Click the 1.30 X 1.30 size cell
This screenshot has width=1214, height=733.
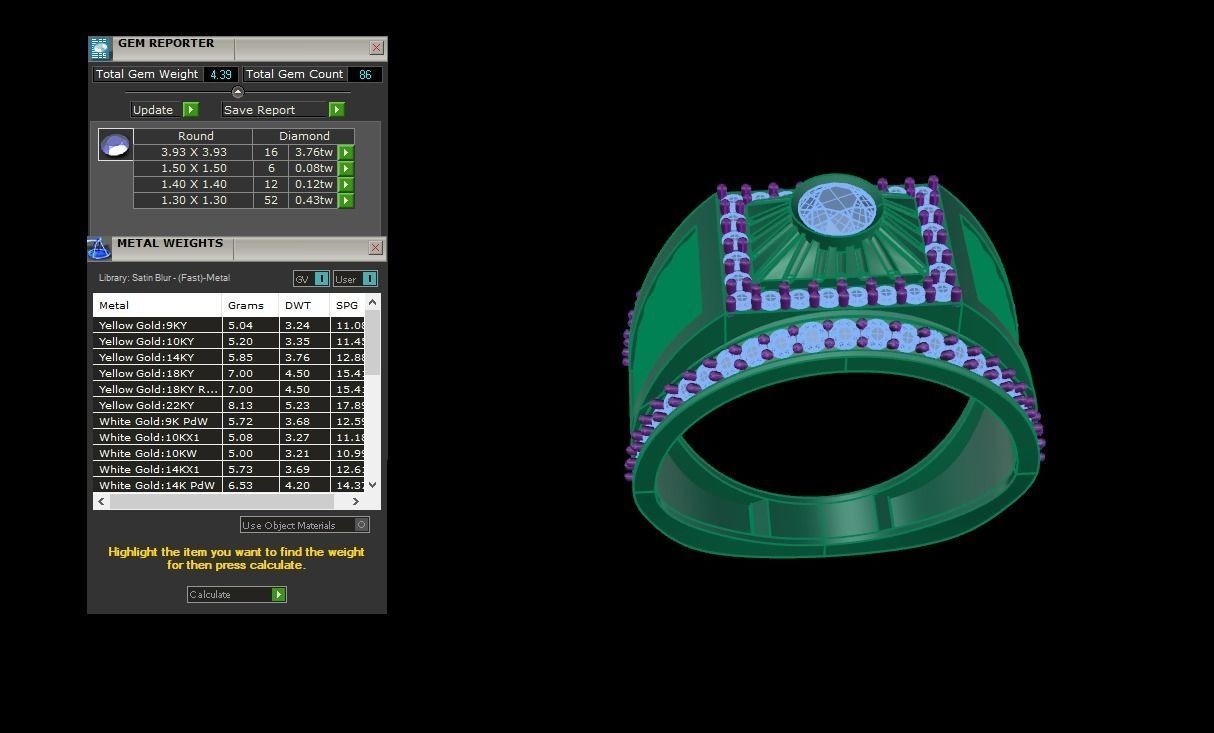(193, 200)
